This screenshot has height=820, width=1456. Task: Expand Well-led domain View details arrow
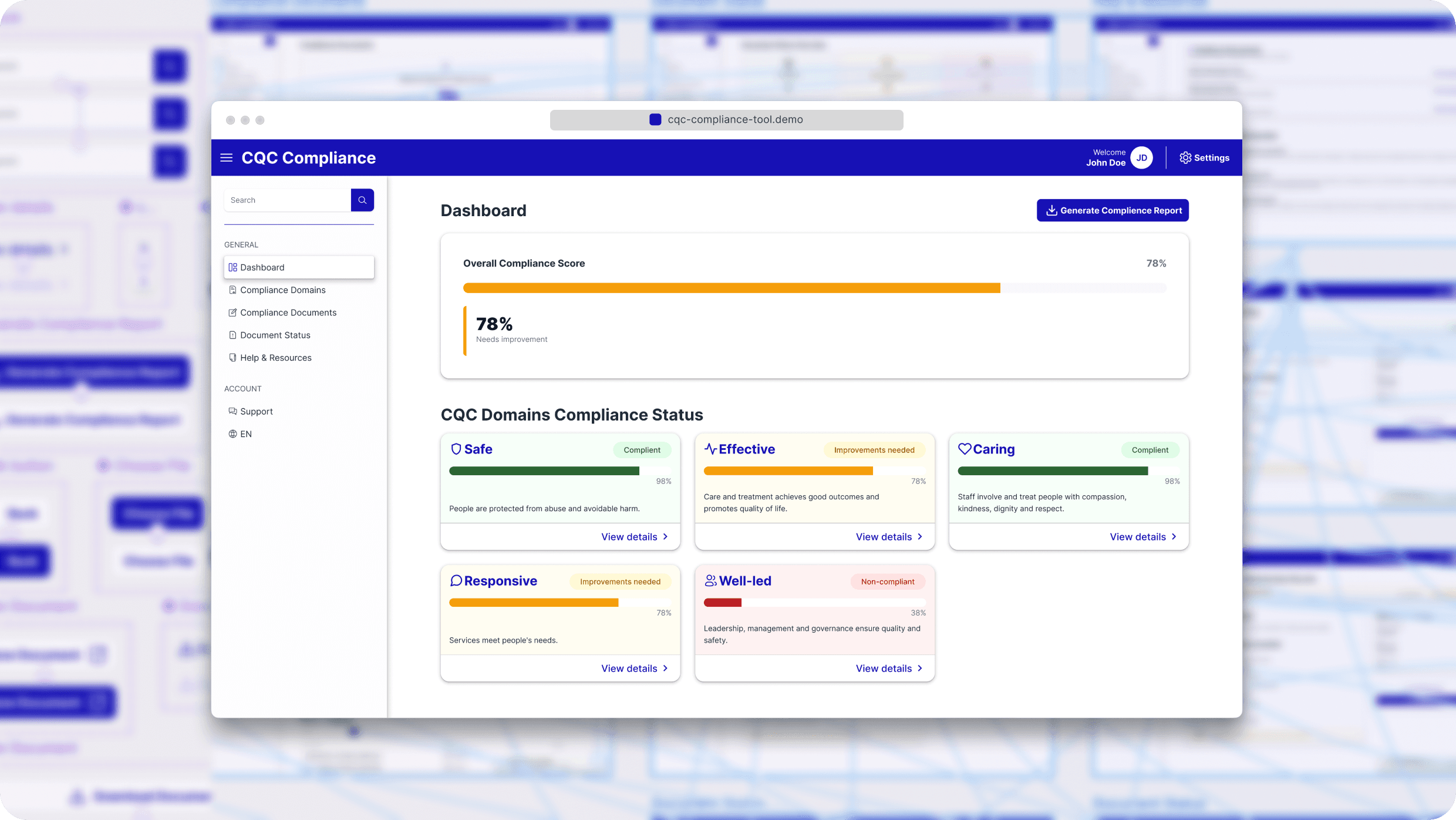coord(919,668)
